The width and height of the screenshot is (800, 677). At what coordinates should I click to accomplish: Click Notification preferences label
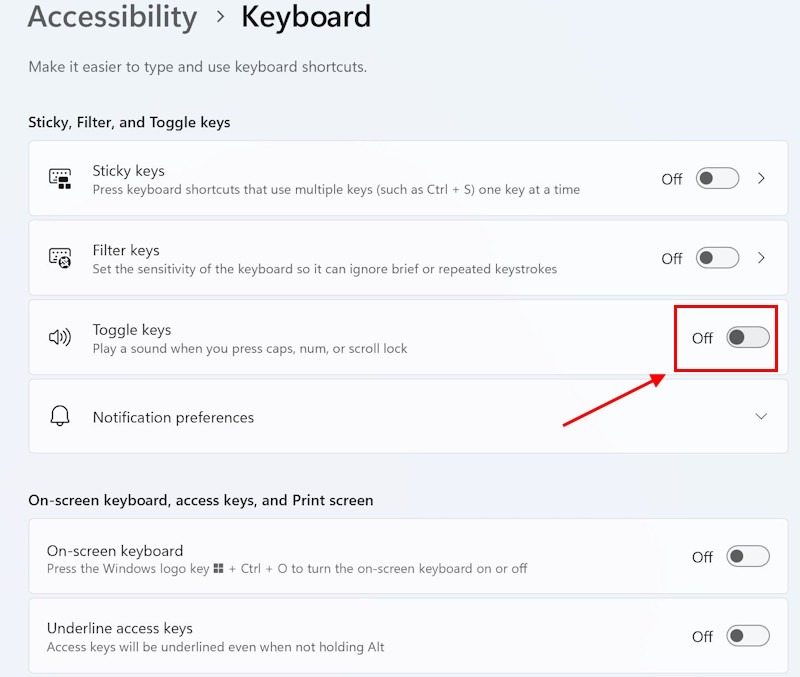[x=173, y=417]
